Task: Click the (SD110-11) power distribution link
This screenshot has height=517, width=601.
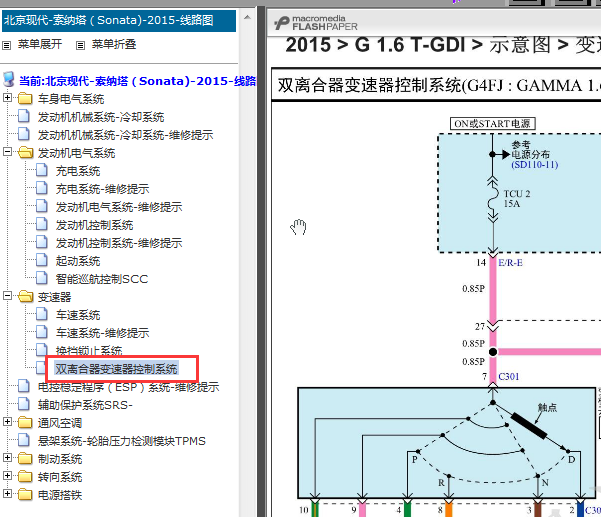Action: coord(535,165)
